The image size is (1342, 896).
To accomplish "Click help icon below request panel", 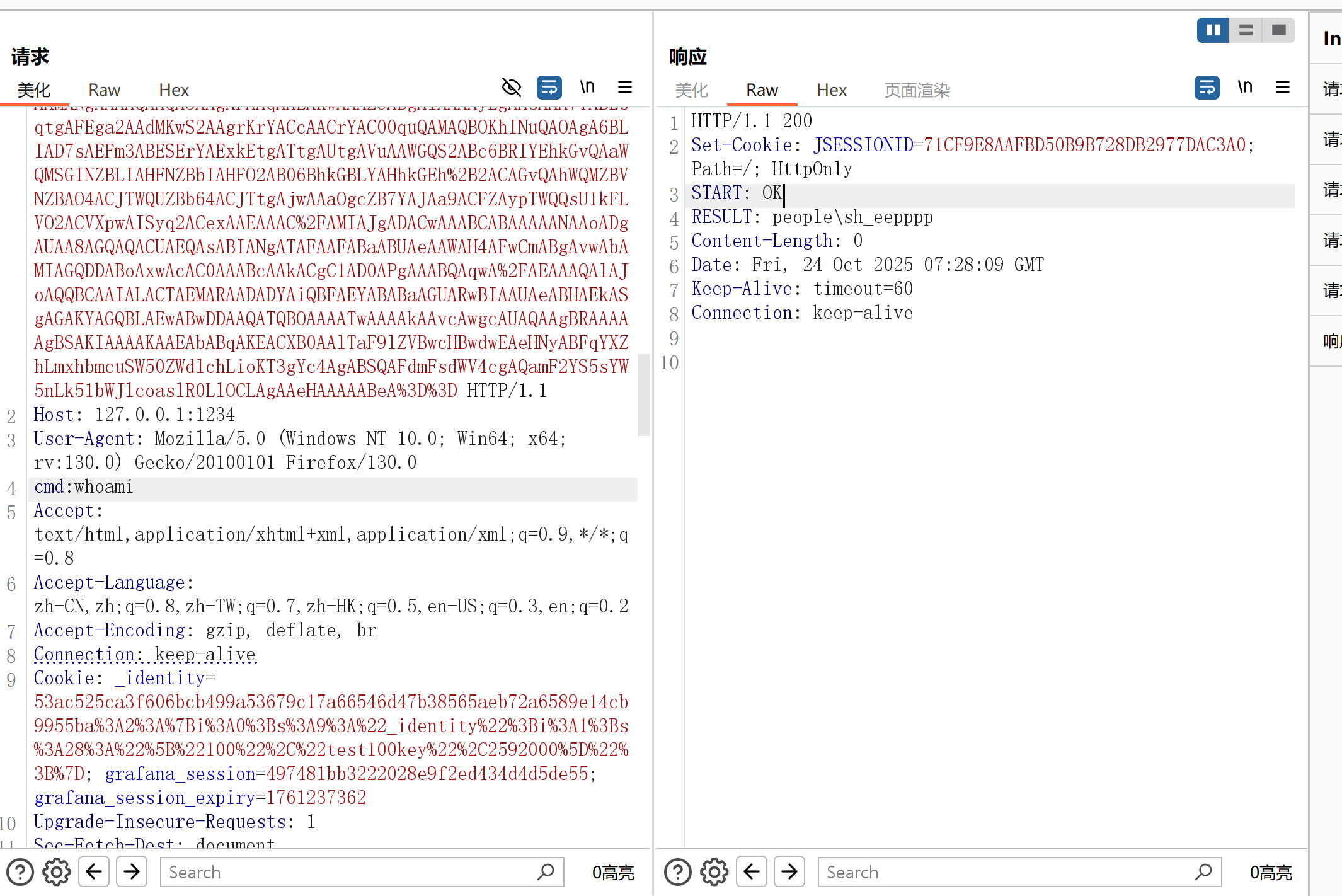I will click(20, 872).
